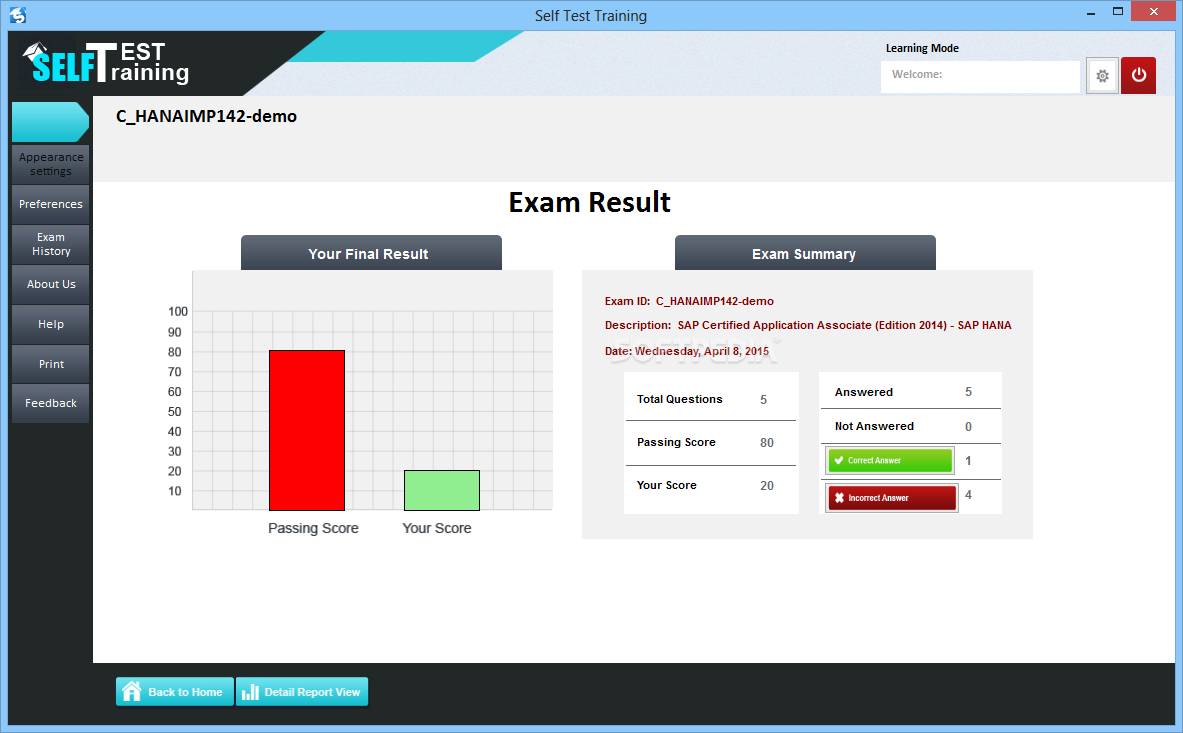Click the Passing Score 80 row
The width and height of the screenshot is (1183, 733).
coord(710,443)
